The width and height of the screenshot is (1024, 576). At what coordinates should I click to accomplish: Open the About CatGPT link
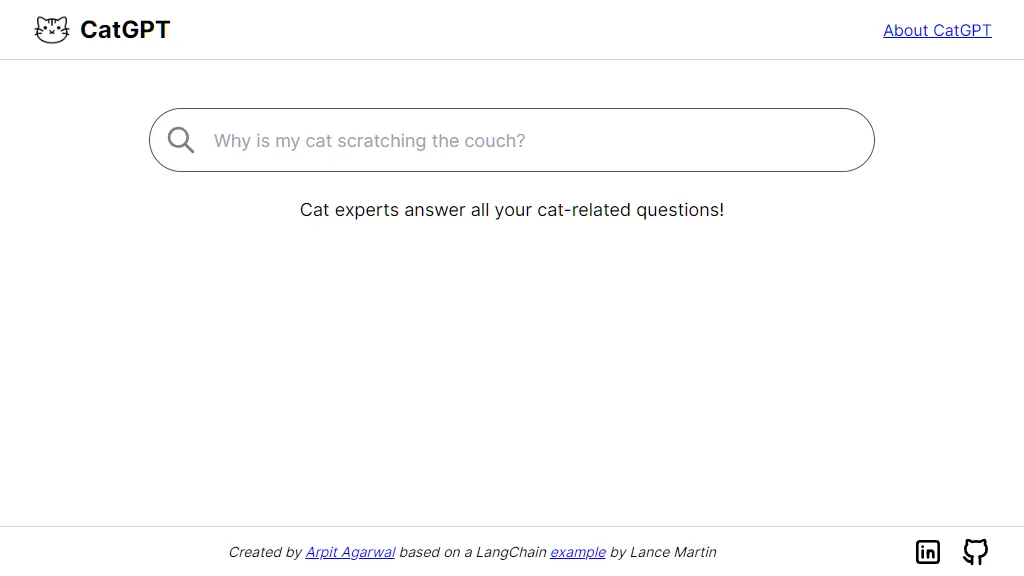pos(937,31)
